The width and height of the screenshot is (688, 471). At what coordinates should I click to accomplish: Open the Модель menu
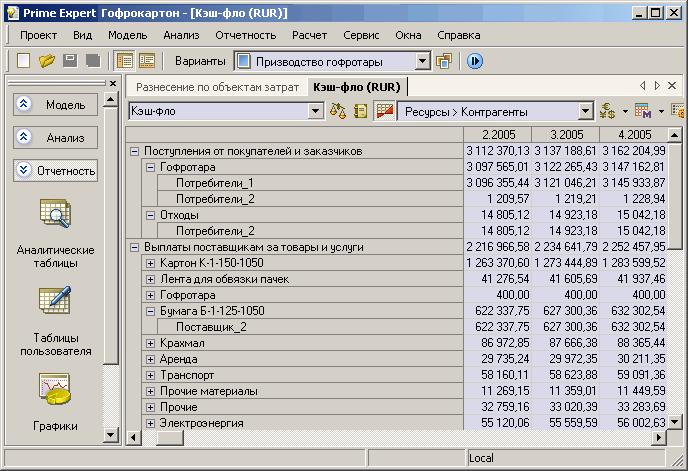tap(128, 35)
